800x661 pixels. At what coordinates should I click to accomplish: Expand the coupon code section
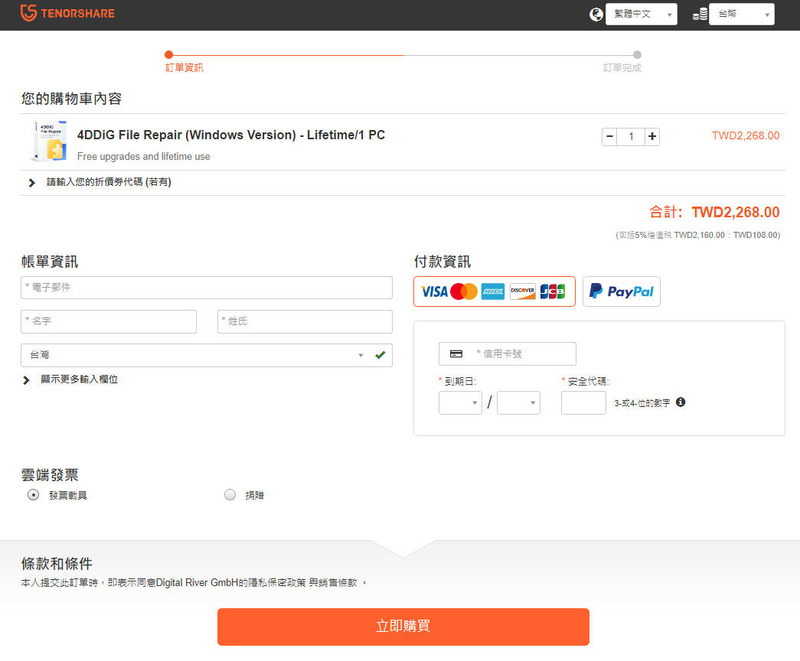101,182
